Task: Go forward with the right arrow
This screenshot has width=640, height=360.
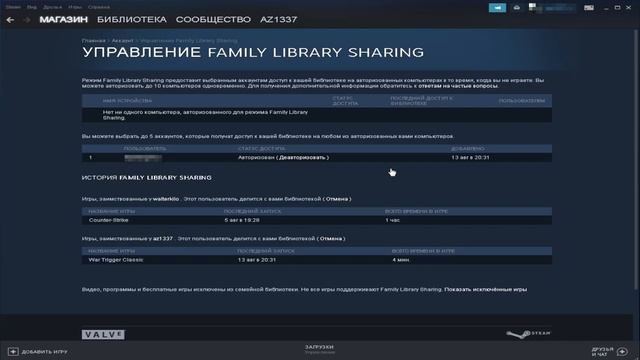Action: click(x=27, y=20)
